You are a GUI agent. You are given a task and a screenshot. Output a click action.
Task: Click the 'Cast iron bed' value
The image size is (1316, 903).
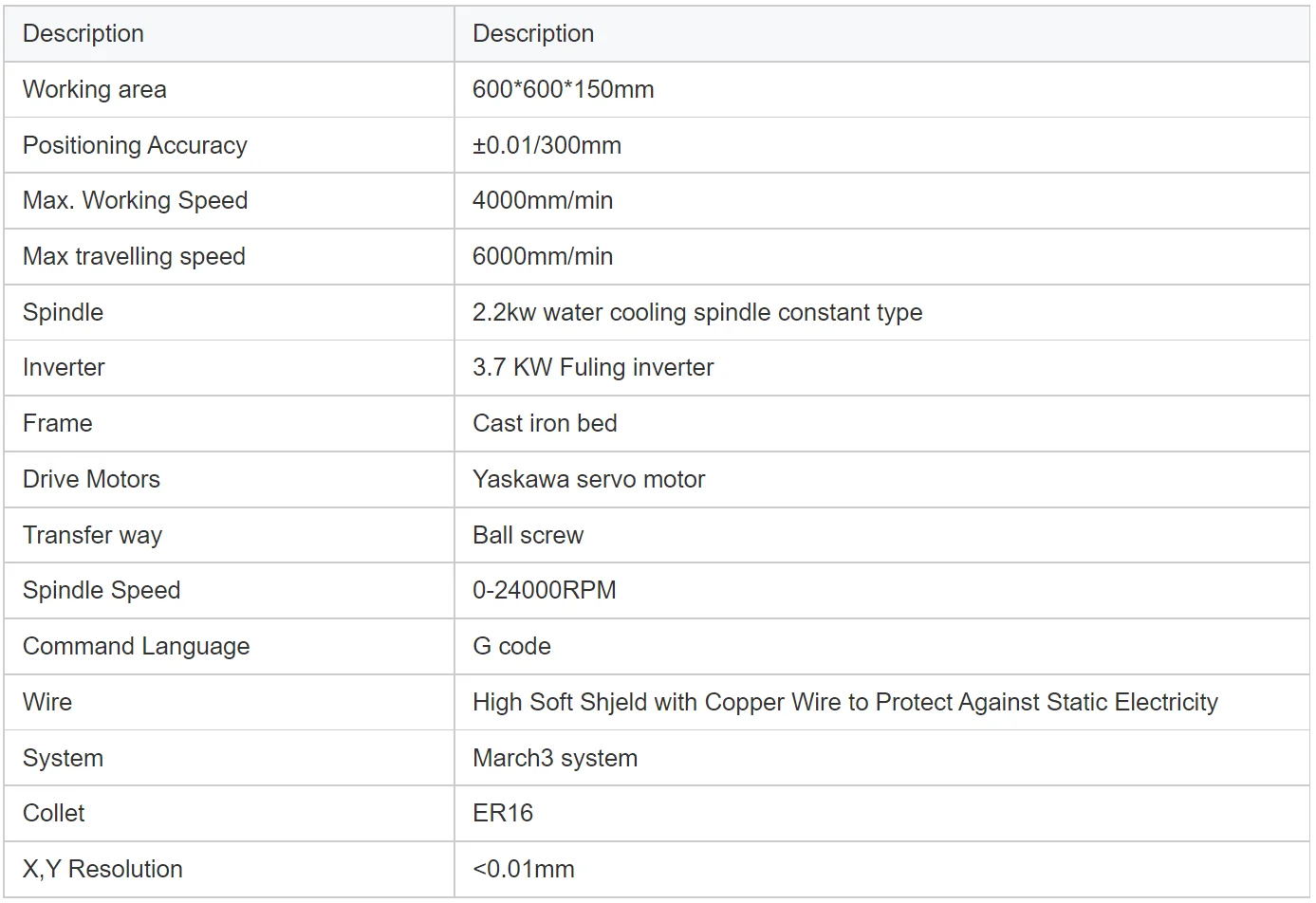[545, 424]
